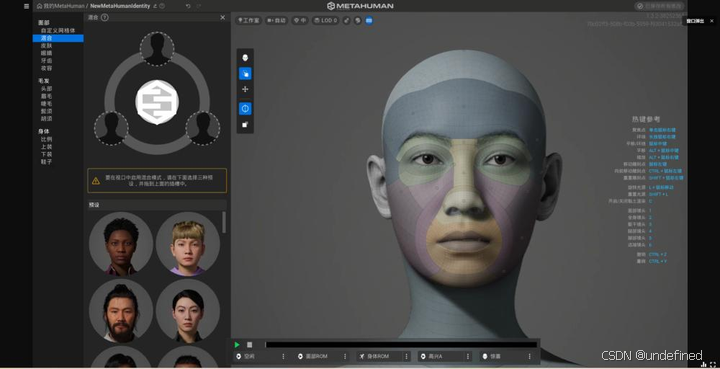Open the help question mark next to 混合
The image size is (720, 369).
(x=105, y=17)
